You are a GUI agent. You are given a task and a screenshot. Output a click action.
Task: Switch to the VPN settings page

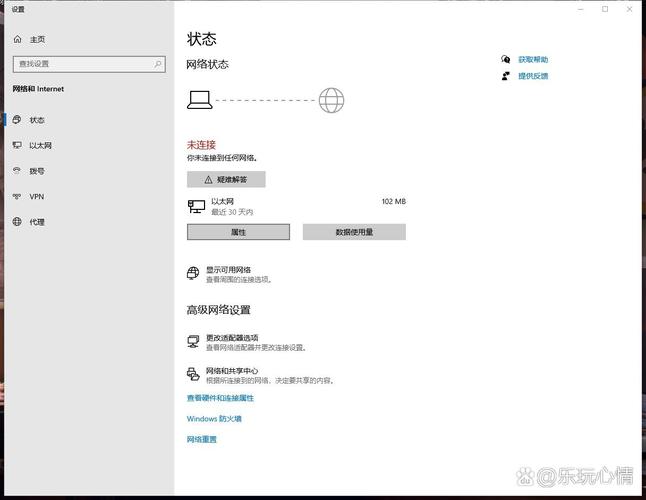pyautogui.click(x=89, y=196)
